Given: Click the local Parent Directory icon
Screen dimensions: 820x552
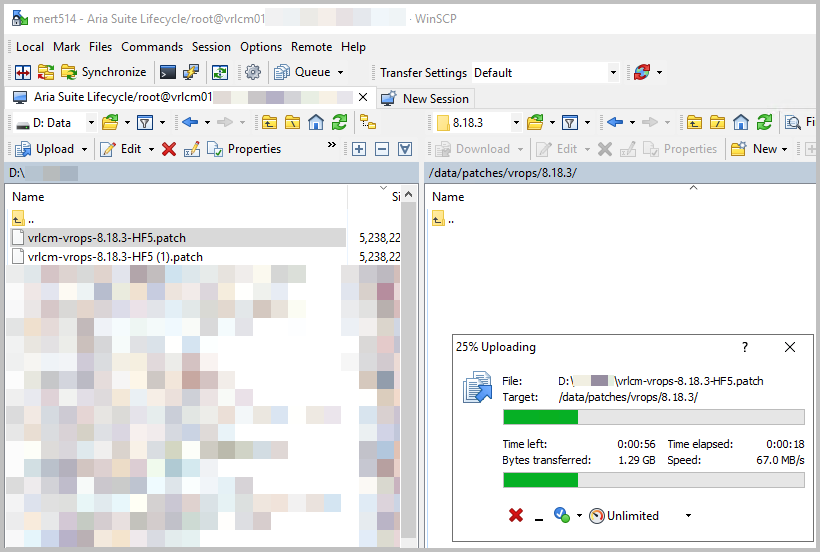Looking at the screenshot, I should 270,123.
